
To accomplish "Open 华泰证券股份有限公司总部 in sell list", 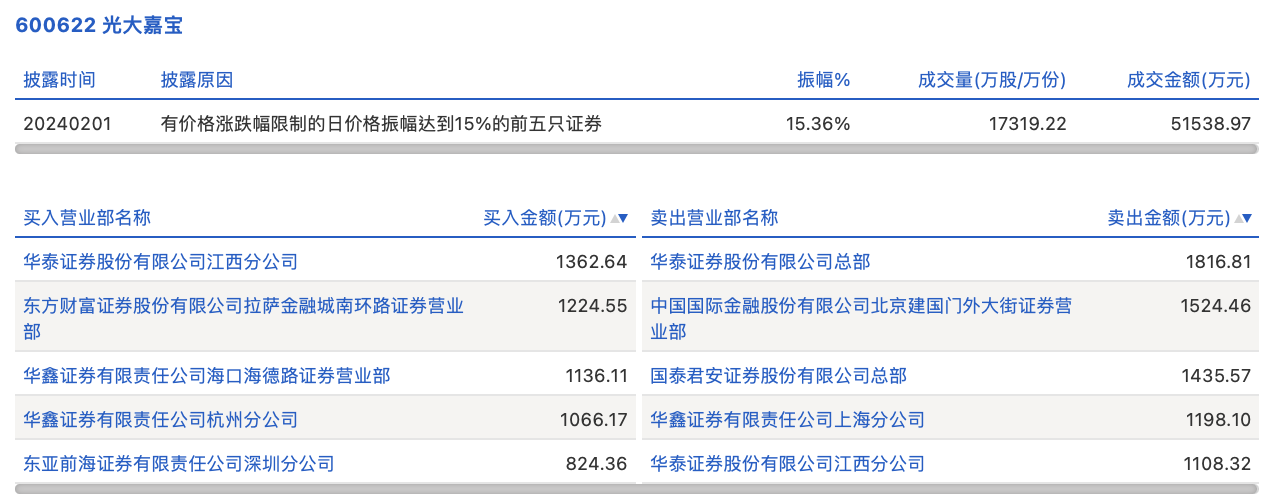I will coord(760,262).
